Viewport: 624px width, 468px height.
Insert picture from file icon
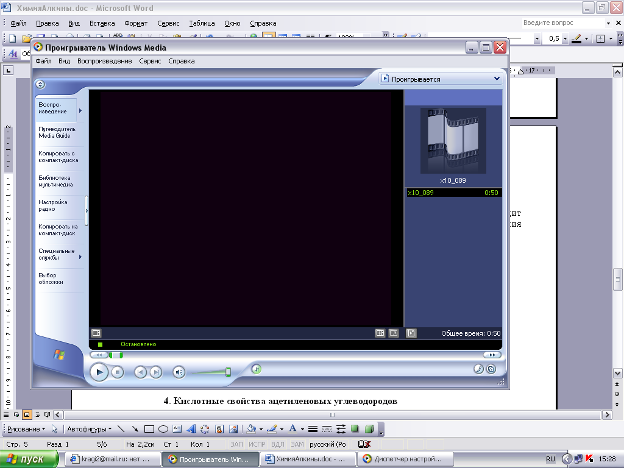(233, 429)
